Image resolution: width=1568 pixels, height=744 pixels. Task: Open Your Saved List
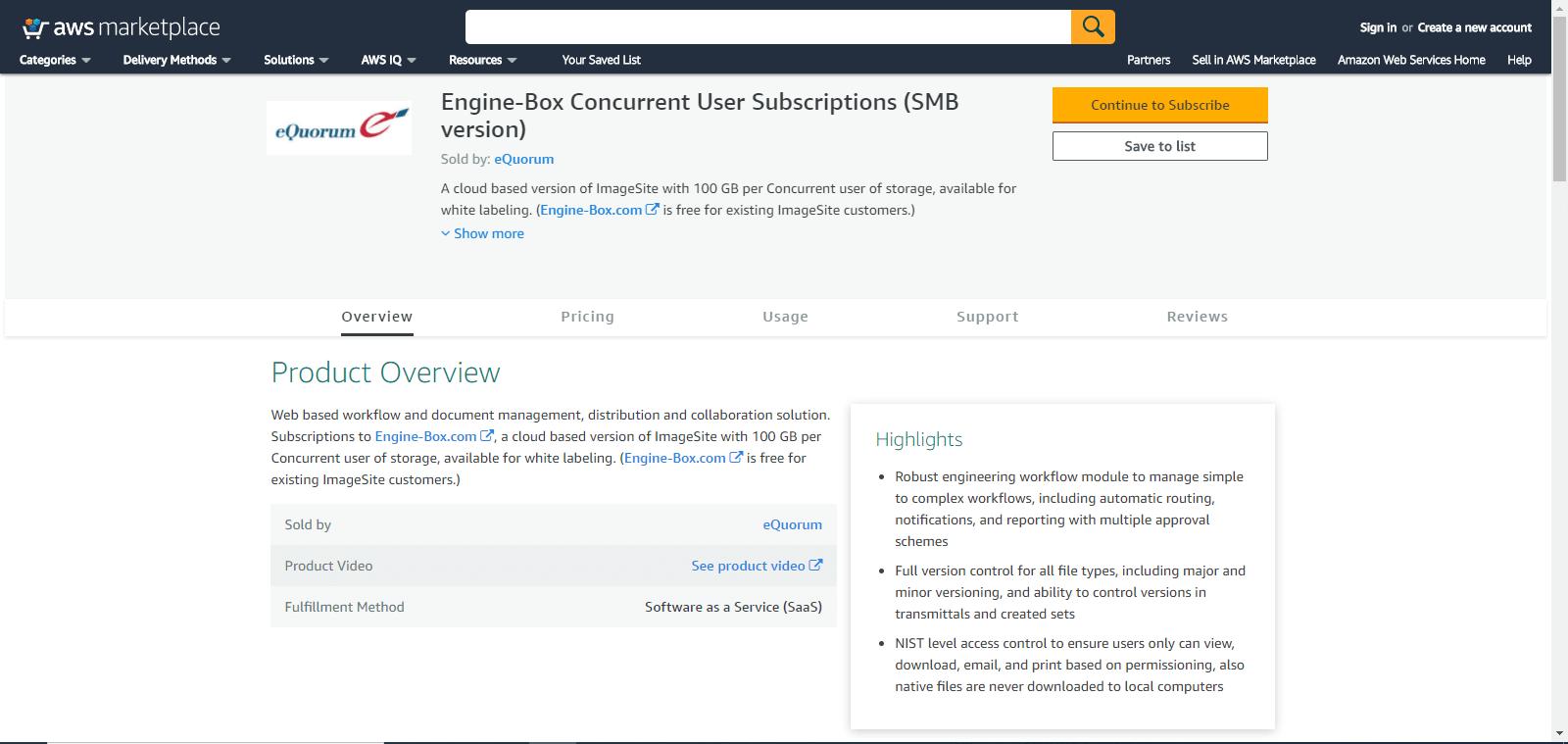(601, 60)
